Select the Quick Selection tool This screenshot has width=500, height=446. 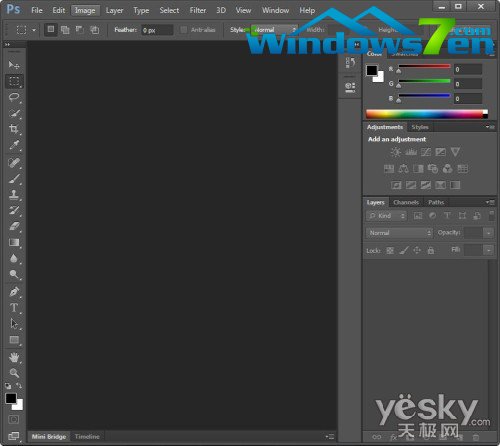pos(14,113)
